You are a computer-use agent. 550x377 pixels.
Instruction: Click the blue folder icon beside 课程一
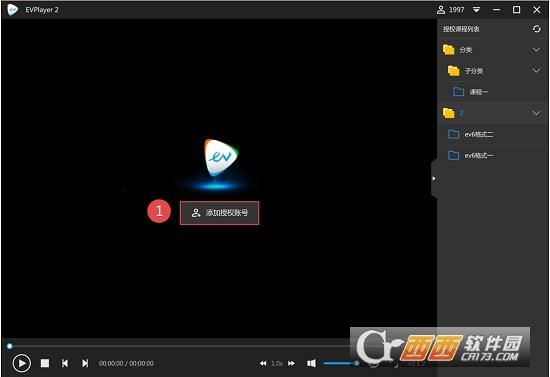pyautogui.click(x=458, y=92)
